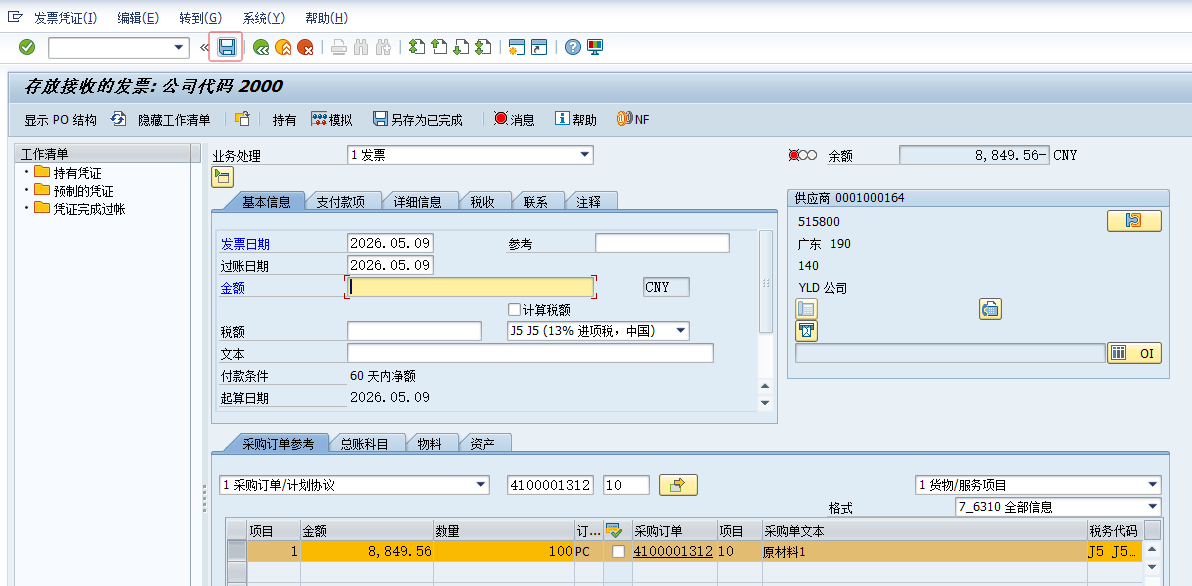Open the 编辑(E) menu

(138, 17)
